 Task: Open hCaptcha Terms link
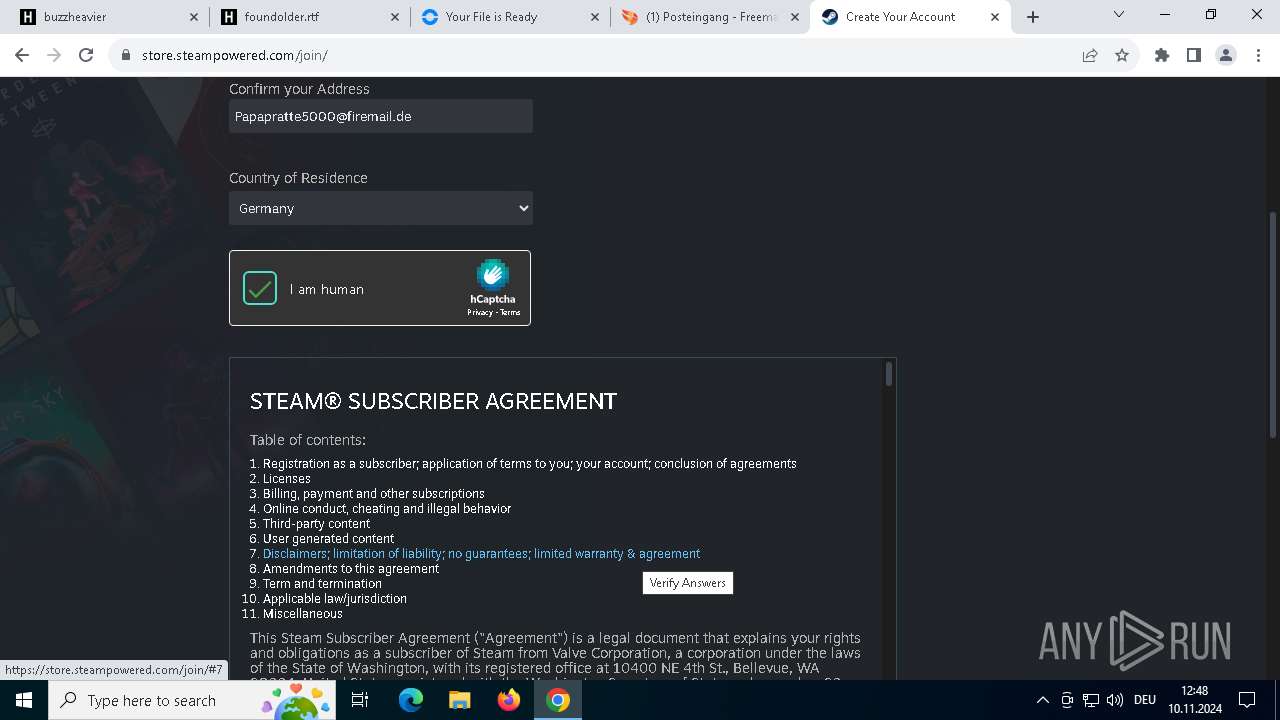510,312
